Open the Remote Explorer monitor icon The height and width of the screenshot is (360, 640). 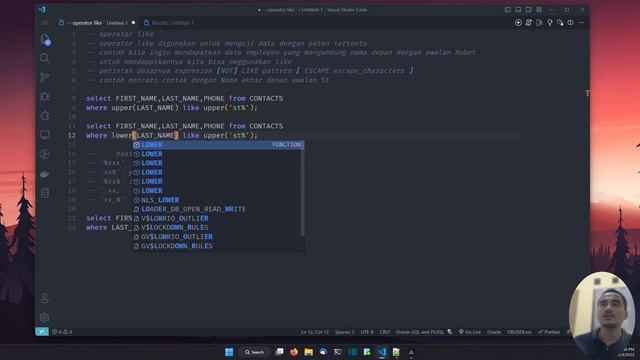(x=45, y=135)
